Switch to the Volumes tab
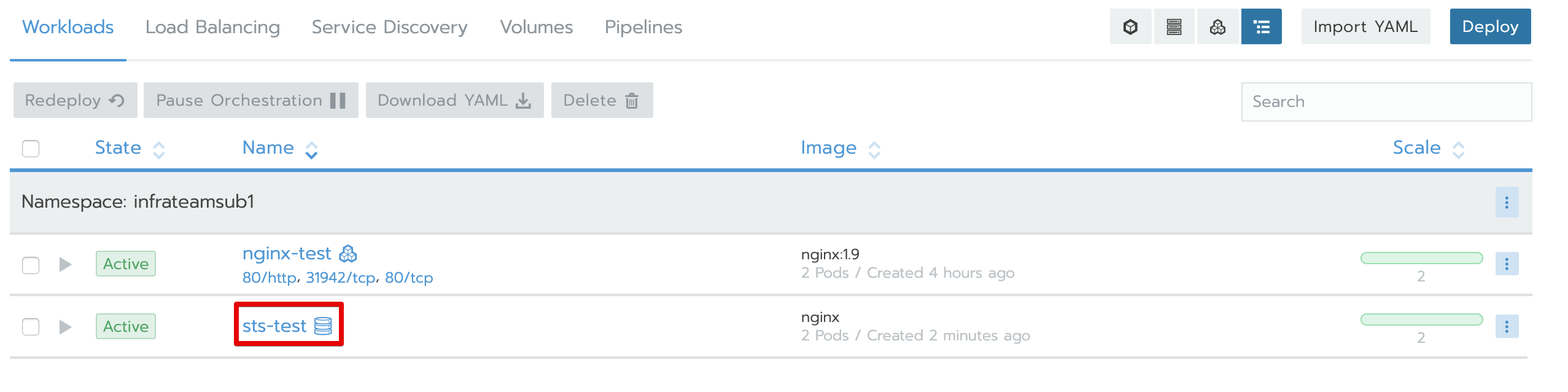Viewport: 1568px width, 392px height. (x=536, y=27)
